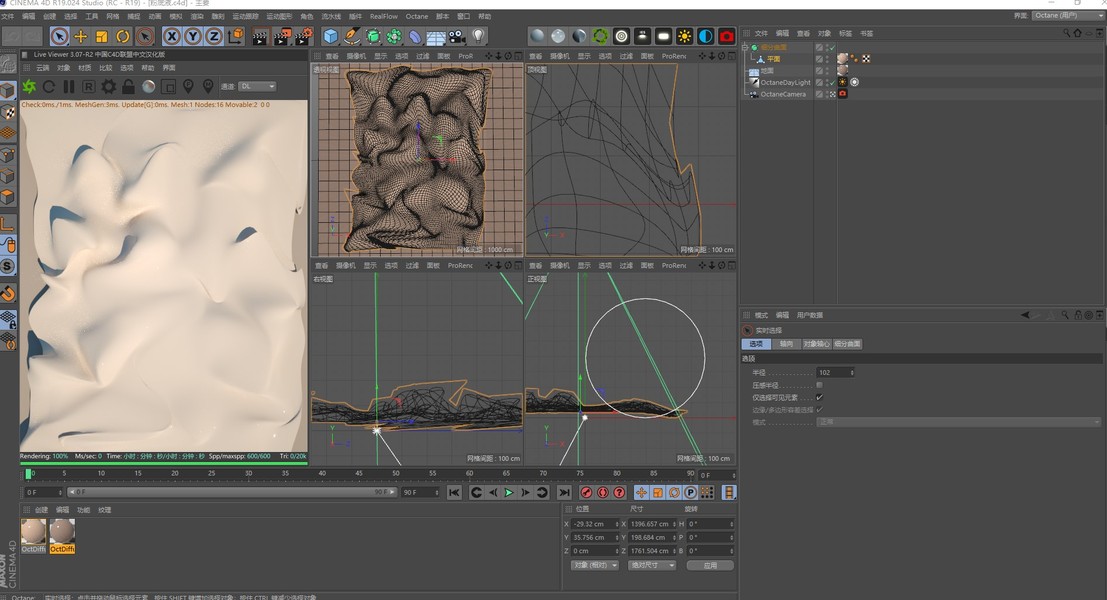
Task: Collapse the 细分曲面 object tree node
Action: 746,47
